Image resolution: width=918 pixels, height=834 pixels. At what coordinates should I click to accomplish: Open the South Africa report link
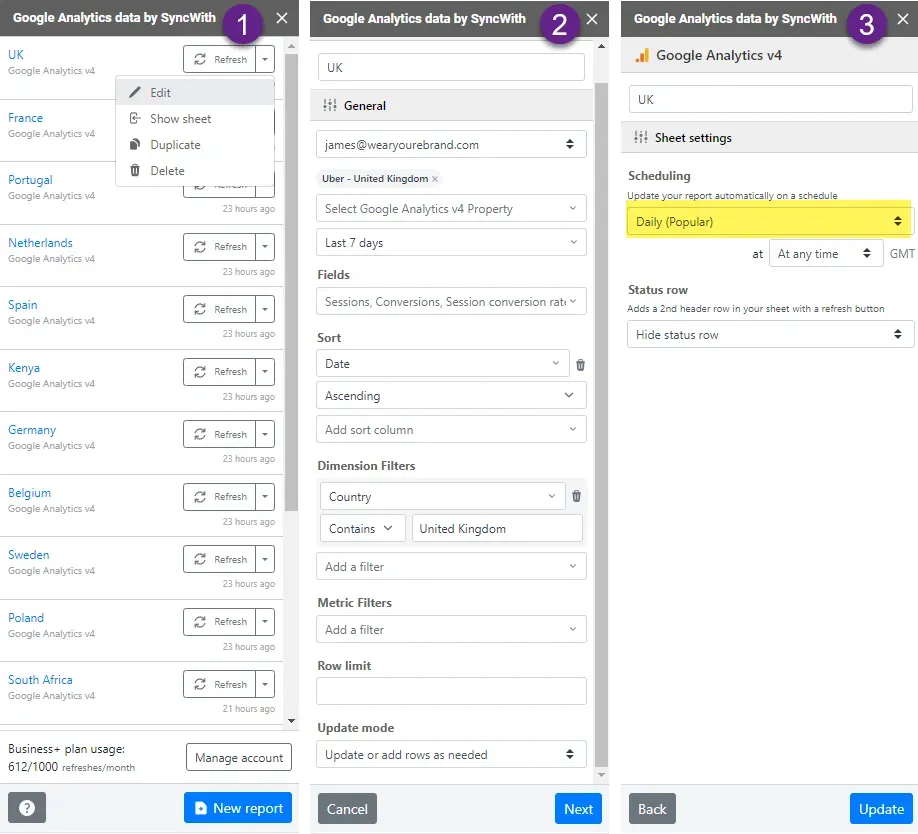tap(40, 679)
